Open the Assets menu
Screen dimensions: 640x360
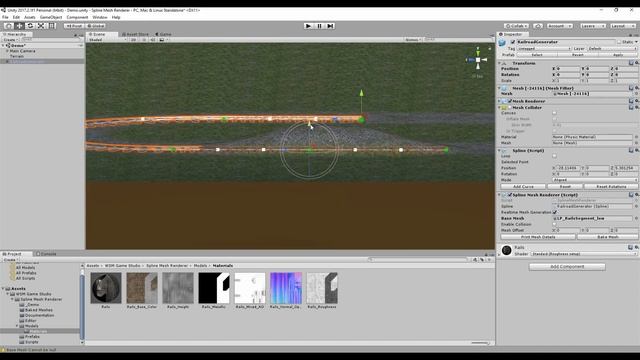click(30, 17)
